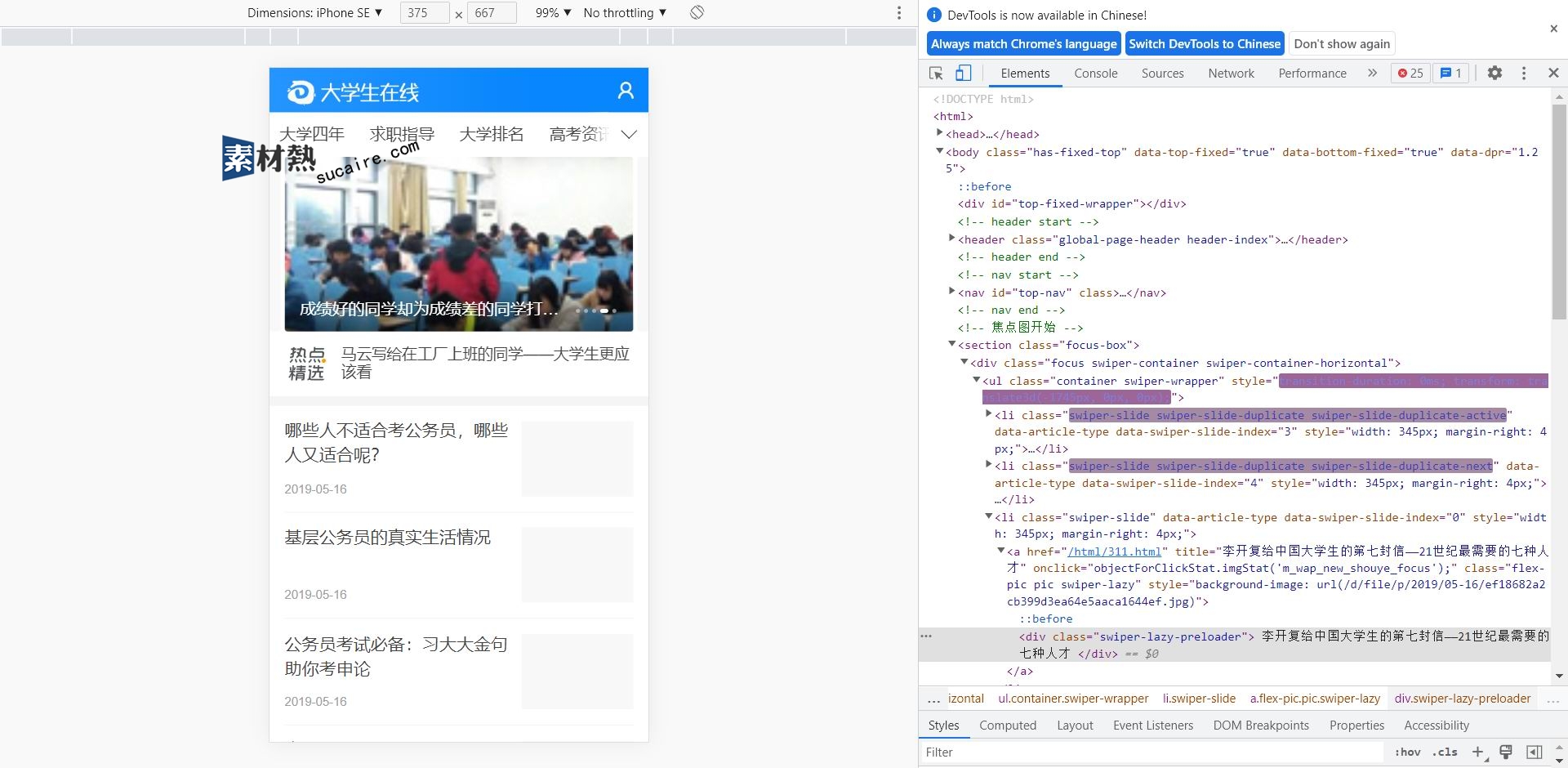Open the 25 errors badge
Viewport: 1568px width, 768px height.
(x=1410, y=74)
